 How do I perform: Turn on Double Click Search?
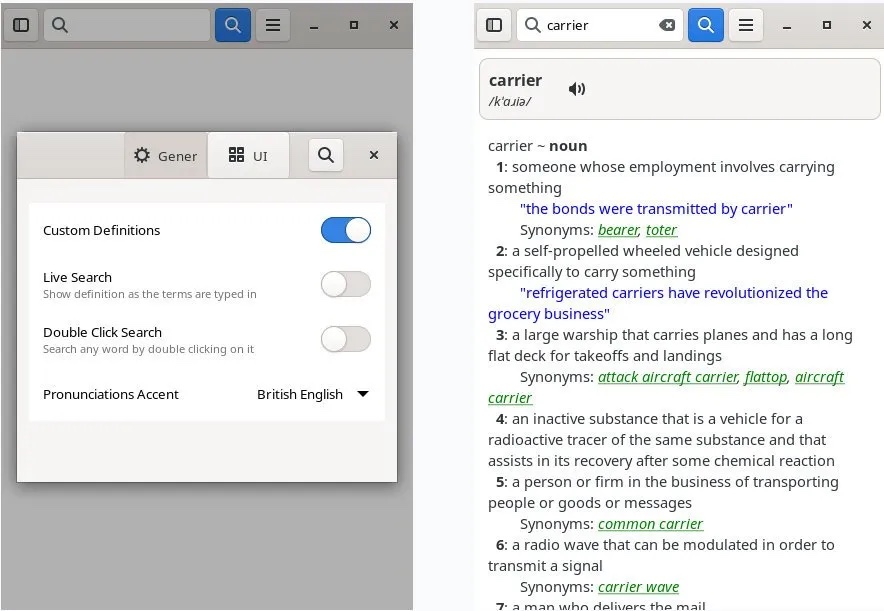345,340
